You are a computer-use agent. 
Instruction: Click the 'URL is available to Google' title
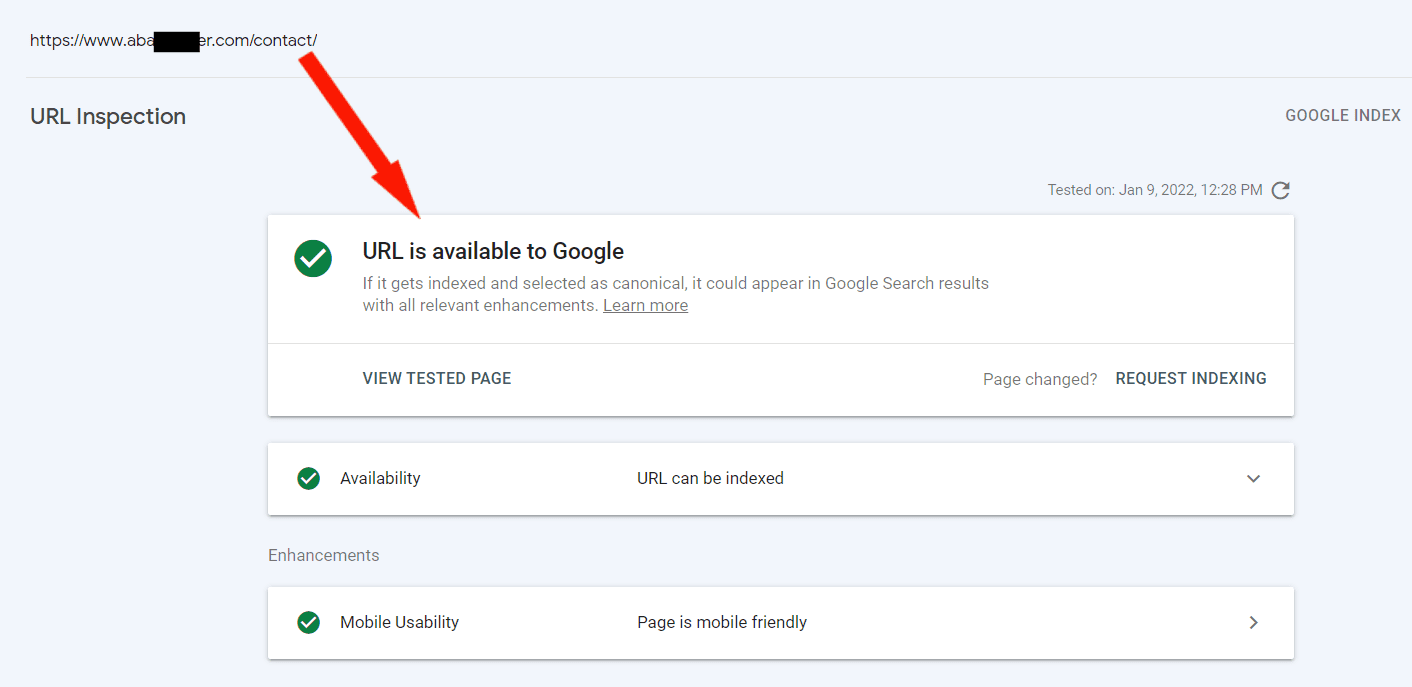coord(493,251)
